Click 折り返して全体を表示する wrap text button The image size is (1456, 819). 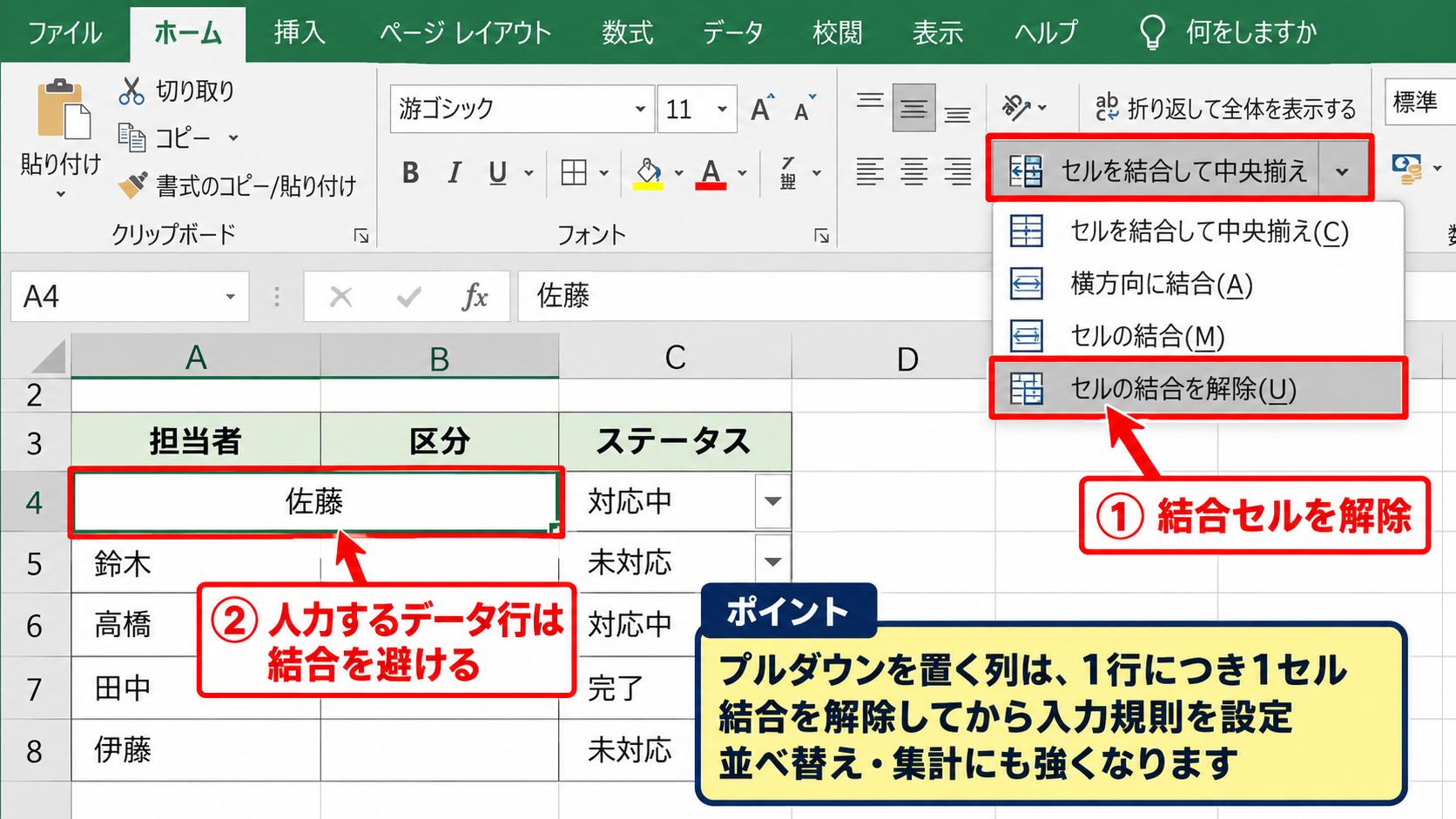coord(1225,108)
